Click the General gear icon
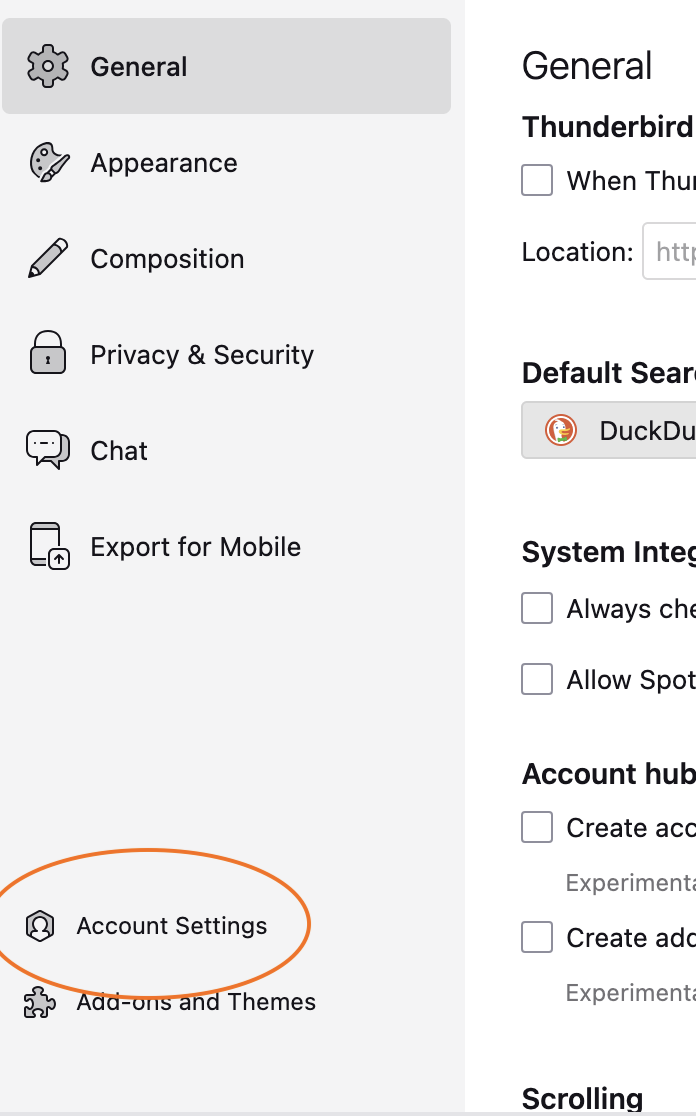 click(48, 67)
